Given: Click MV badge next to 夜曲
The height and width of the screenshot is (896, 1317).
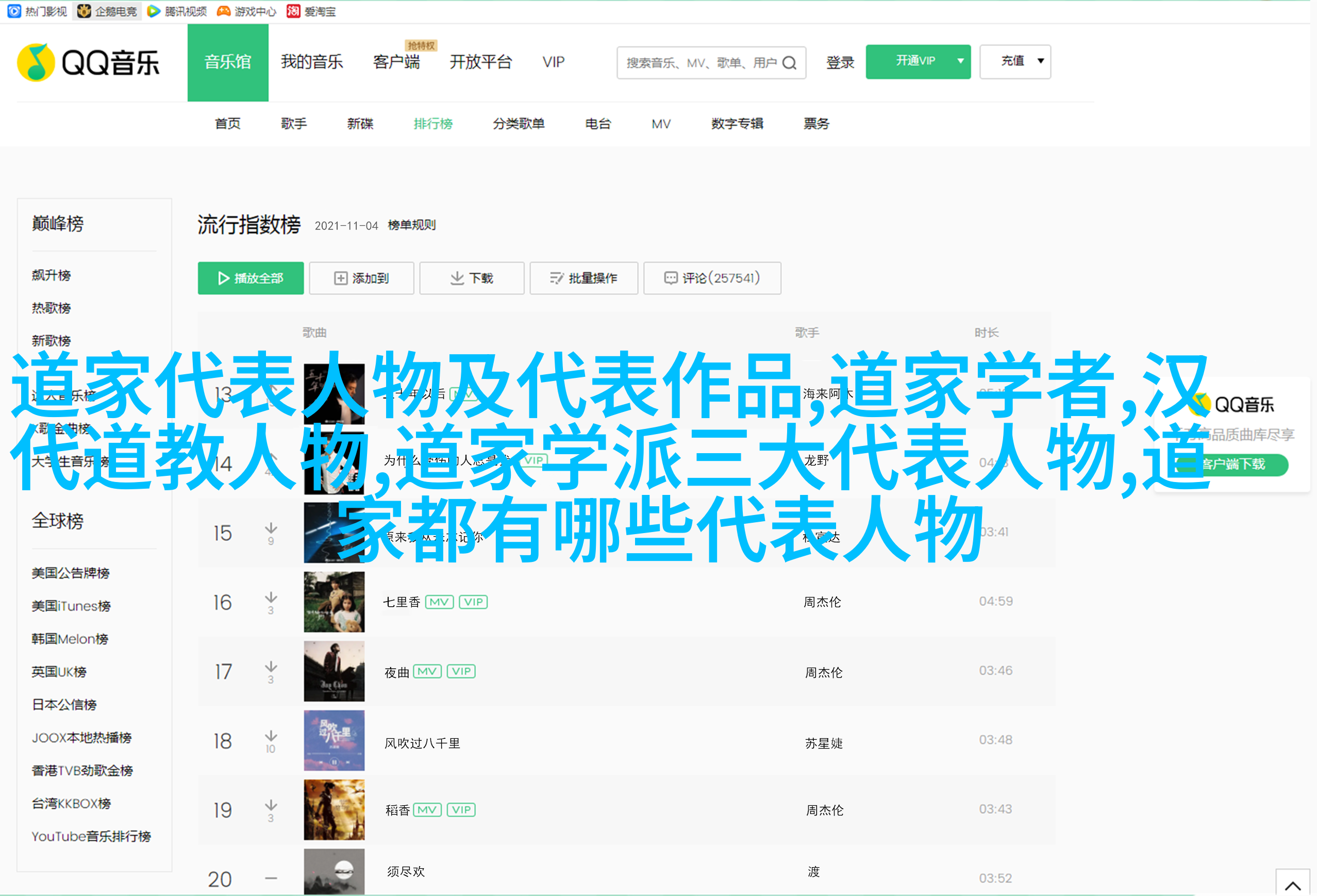Looking at the screenshot, I should point(427,672).
